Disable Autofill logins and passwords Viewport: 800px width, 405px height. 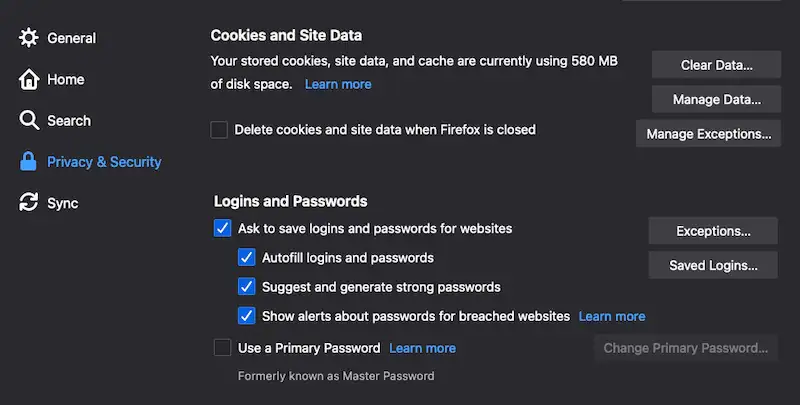pyautogui.click(x=246, y=258)
